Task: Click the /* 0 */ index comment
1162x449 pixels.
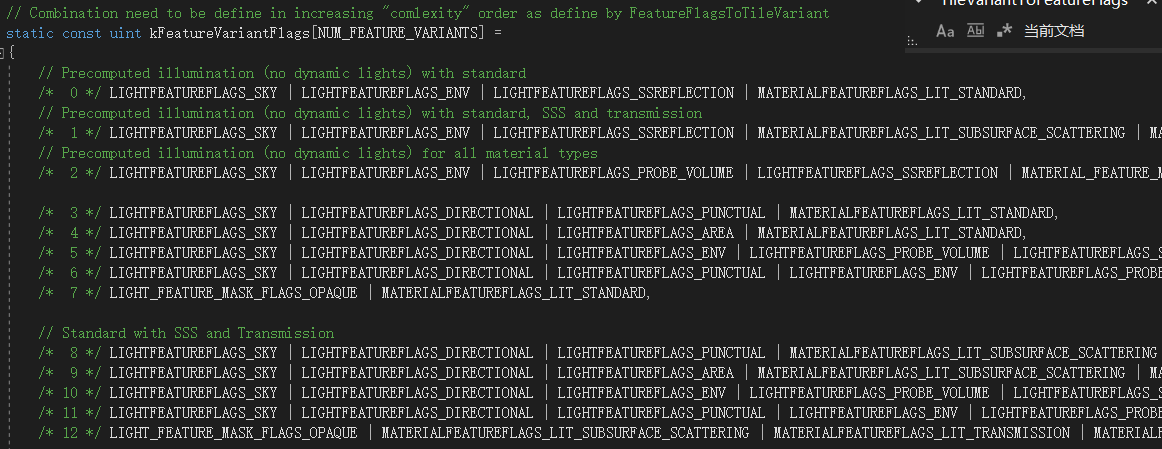Action: (x=71, y=93)
